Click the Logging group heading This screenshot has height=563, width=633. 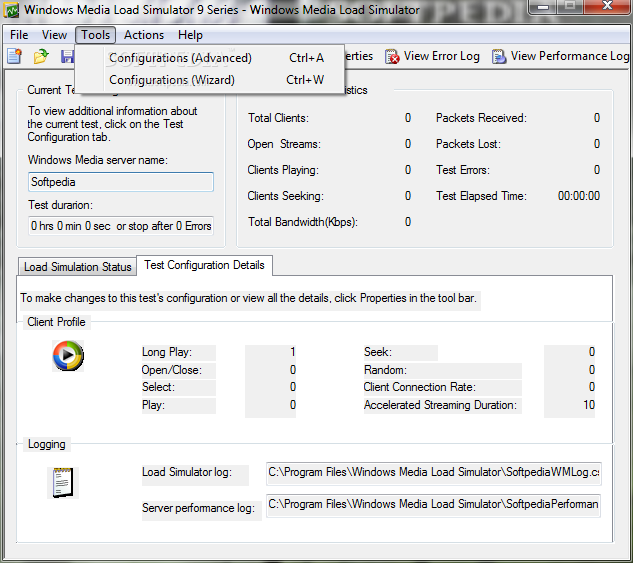click(x=46, y=444)
